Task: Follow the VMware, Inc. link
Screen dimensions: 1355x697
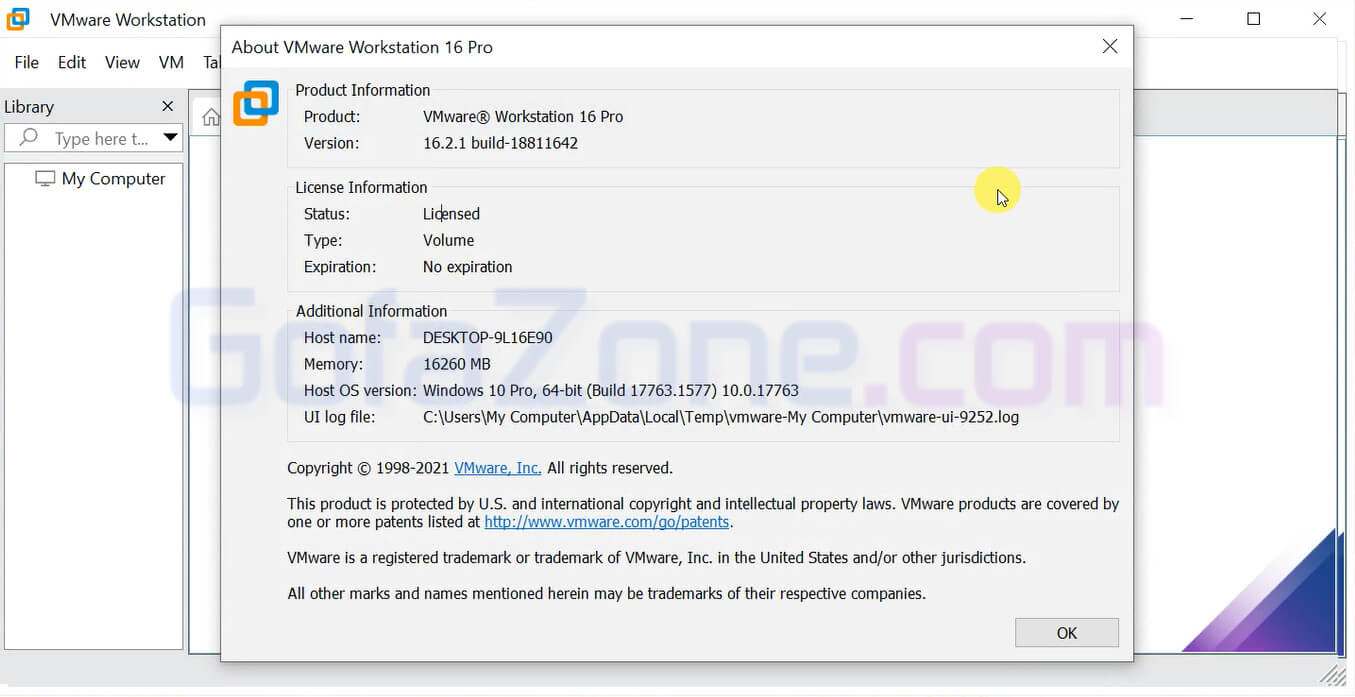Action: (x=497, y=468)
